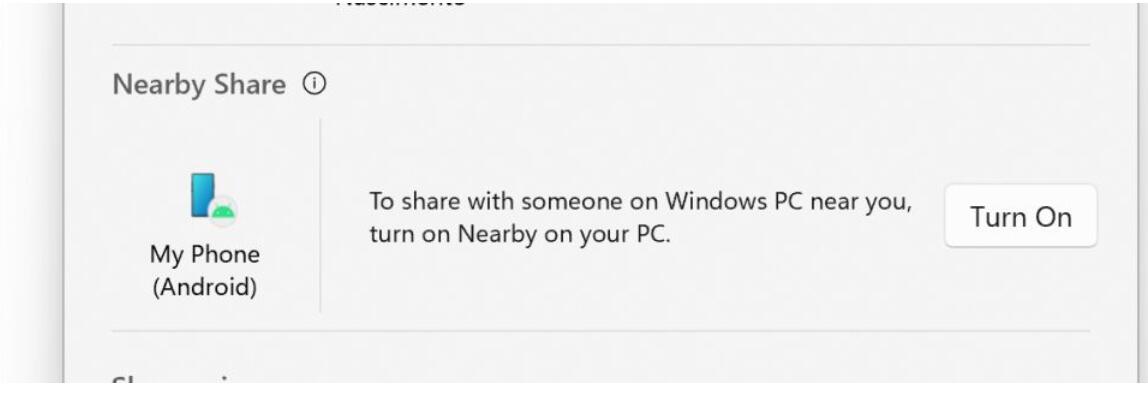This screenshot has width=1148, height=393.
Task: Click the green Android badge on phone icon
Action: click(223, 211)
